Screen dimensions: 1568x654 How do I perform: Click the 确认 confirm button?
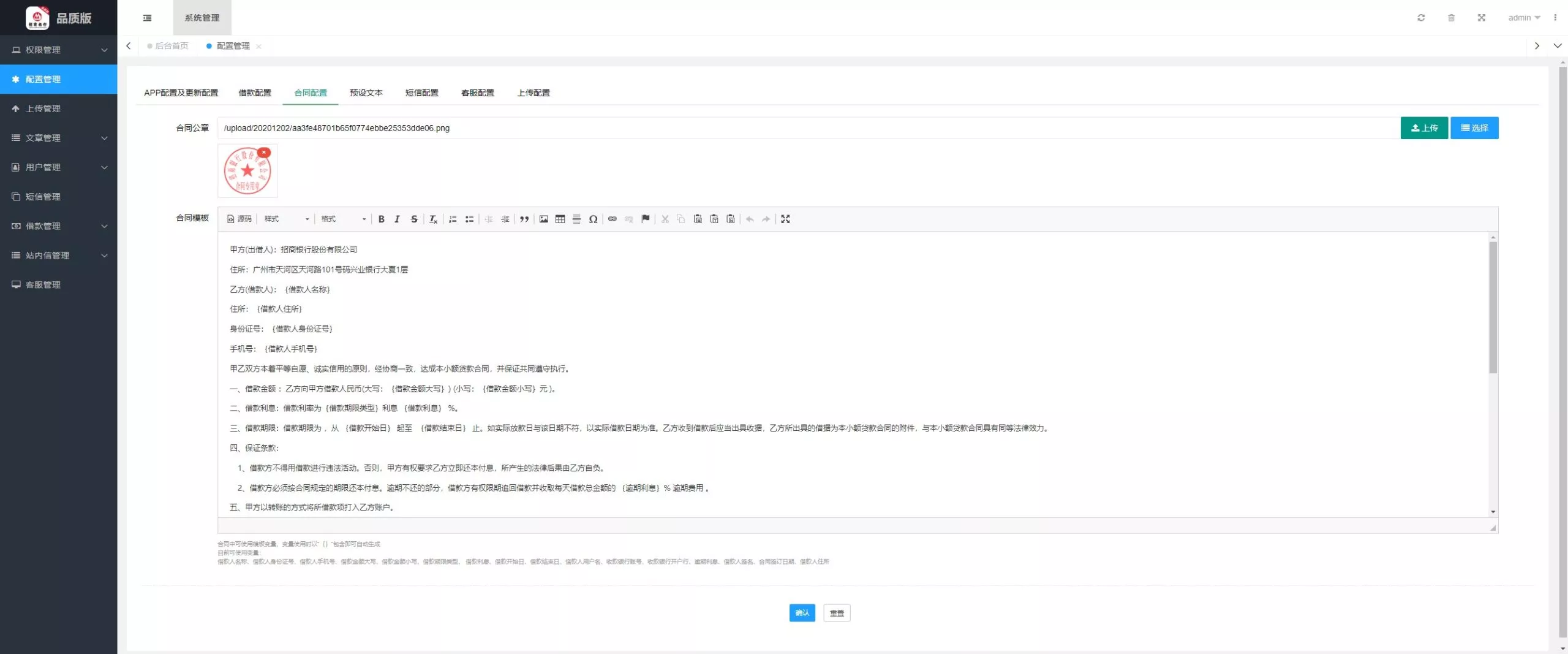click(802, 613)
